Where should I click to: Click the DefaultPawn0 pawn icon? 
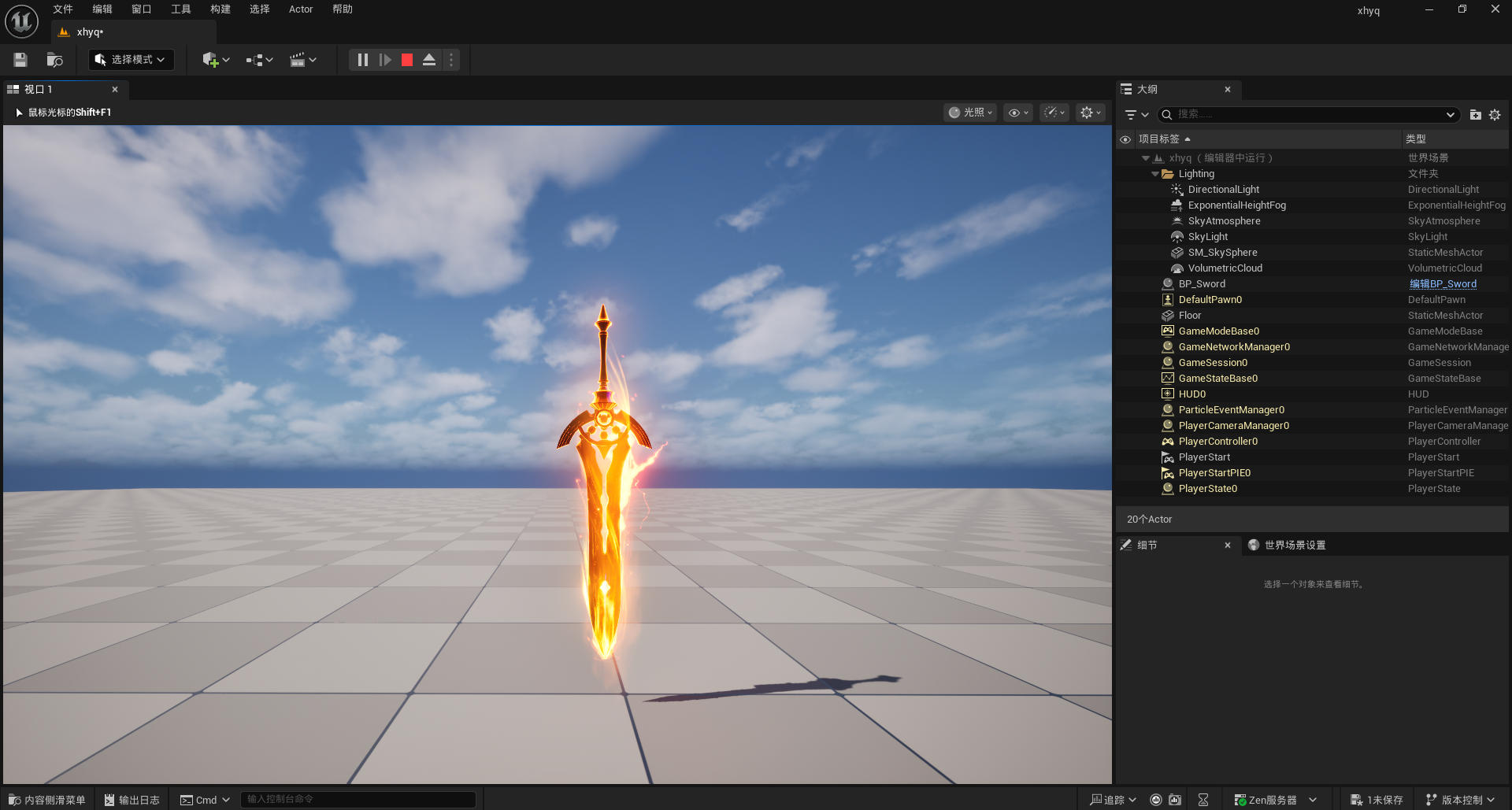[x=1168, y=300]
